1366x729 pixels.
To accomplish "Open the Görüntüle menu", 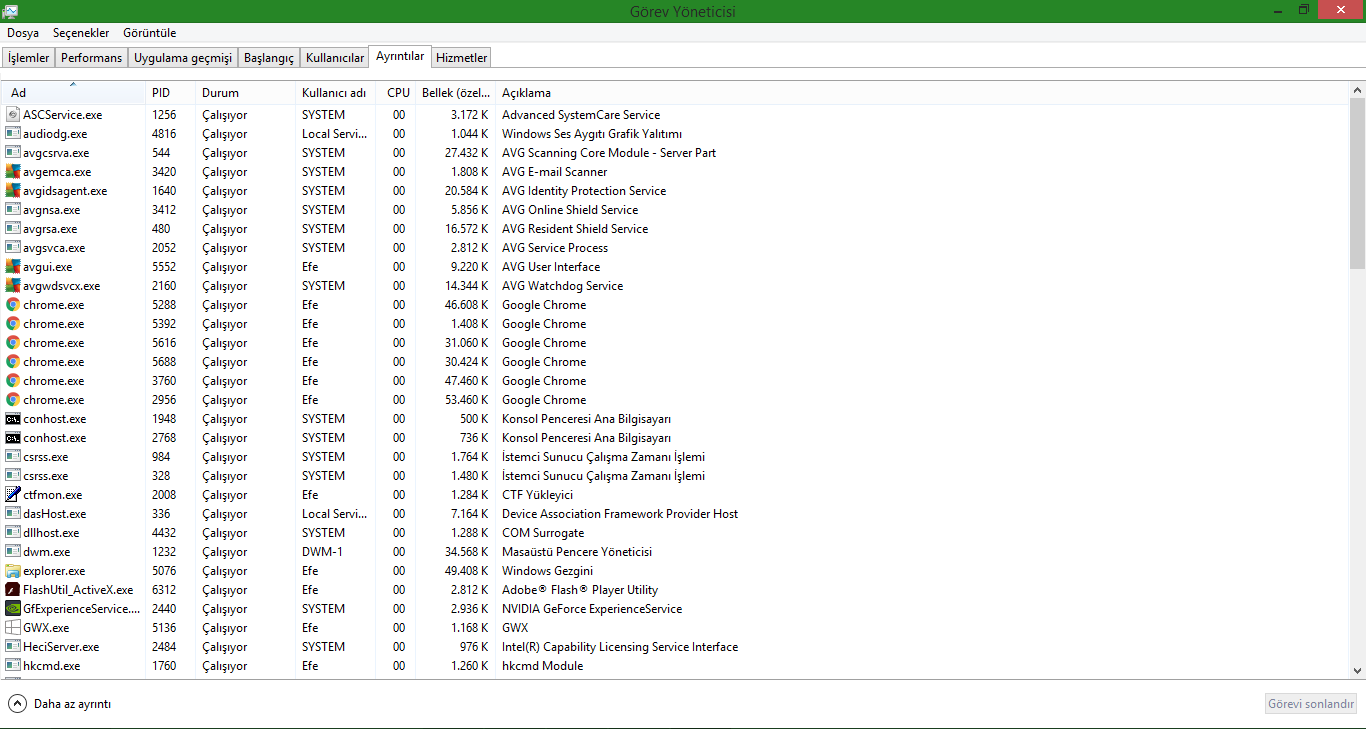I will click(150, 33).
